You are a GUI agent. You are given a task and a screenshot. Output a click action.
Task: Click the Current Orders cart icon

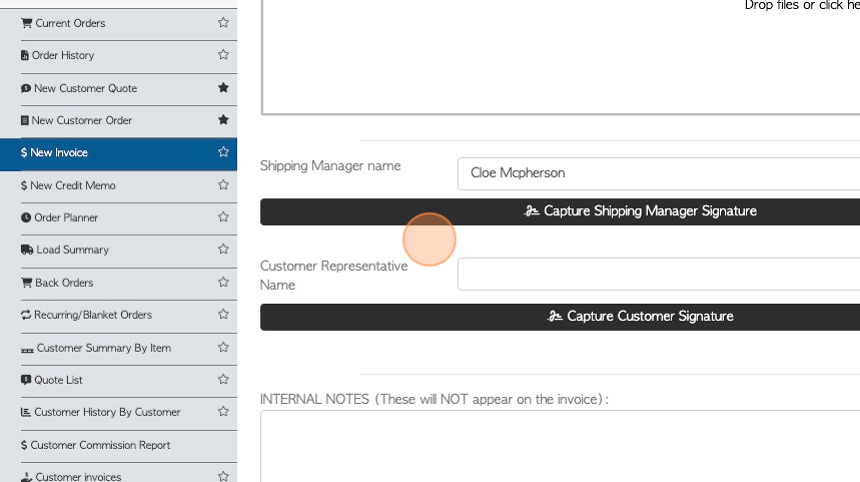pos(26,23)
